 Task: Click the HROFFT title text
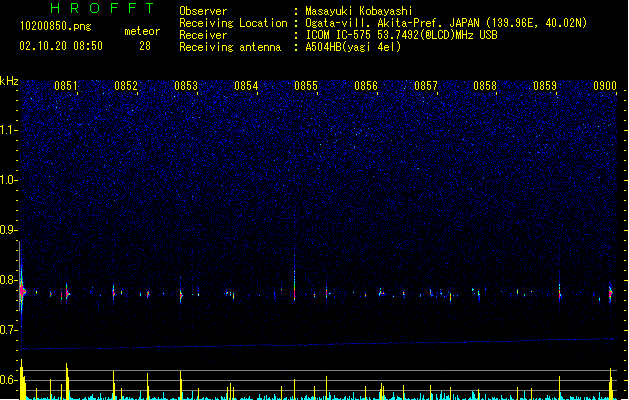[103, 8]
